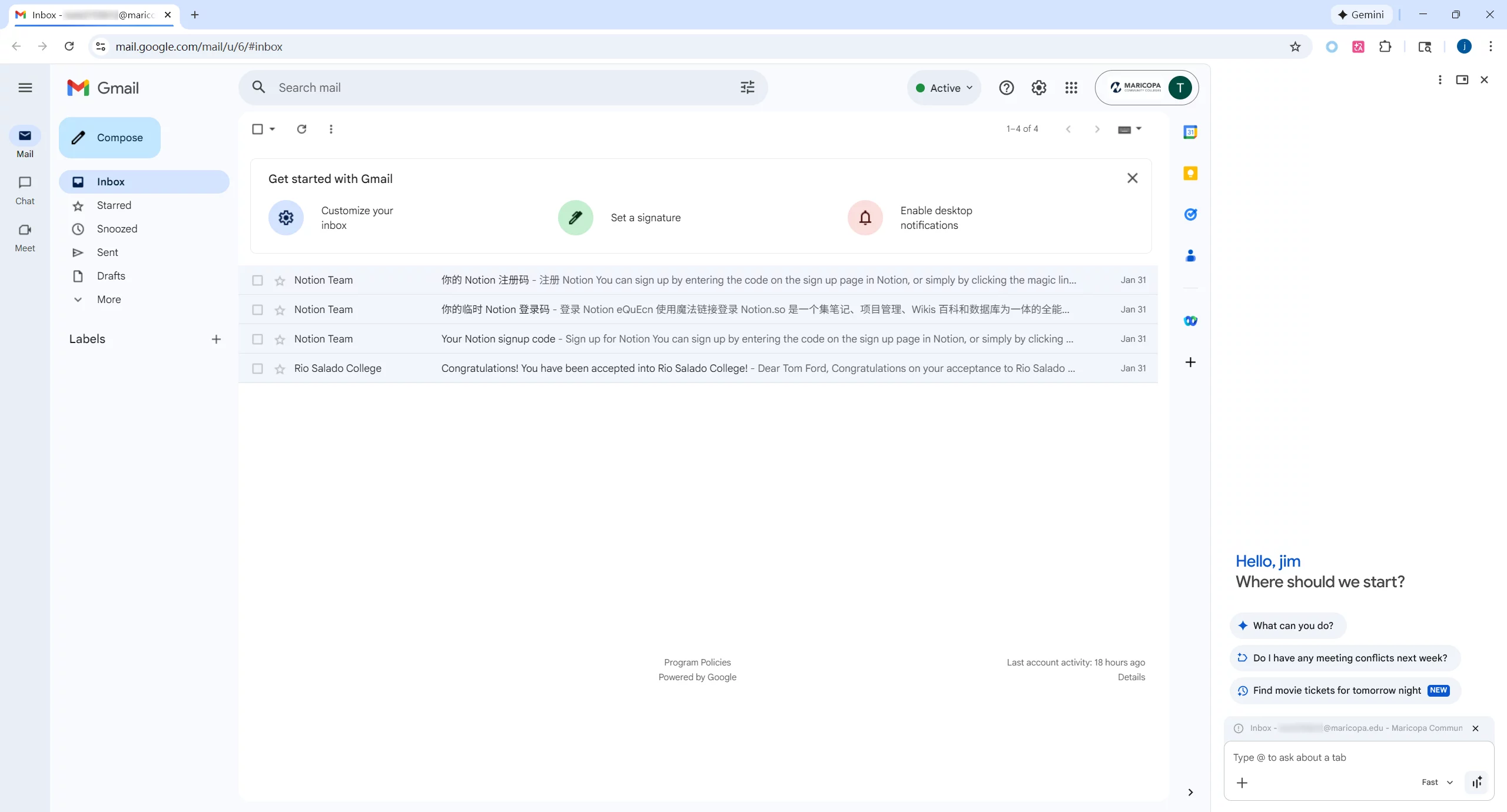Open Google Calendar in the side panel

(x=1190, y=132)
